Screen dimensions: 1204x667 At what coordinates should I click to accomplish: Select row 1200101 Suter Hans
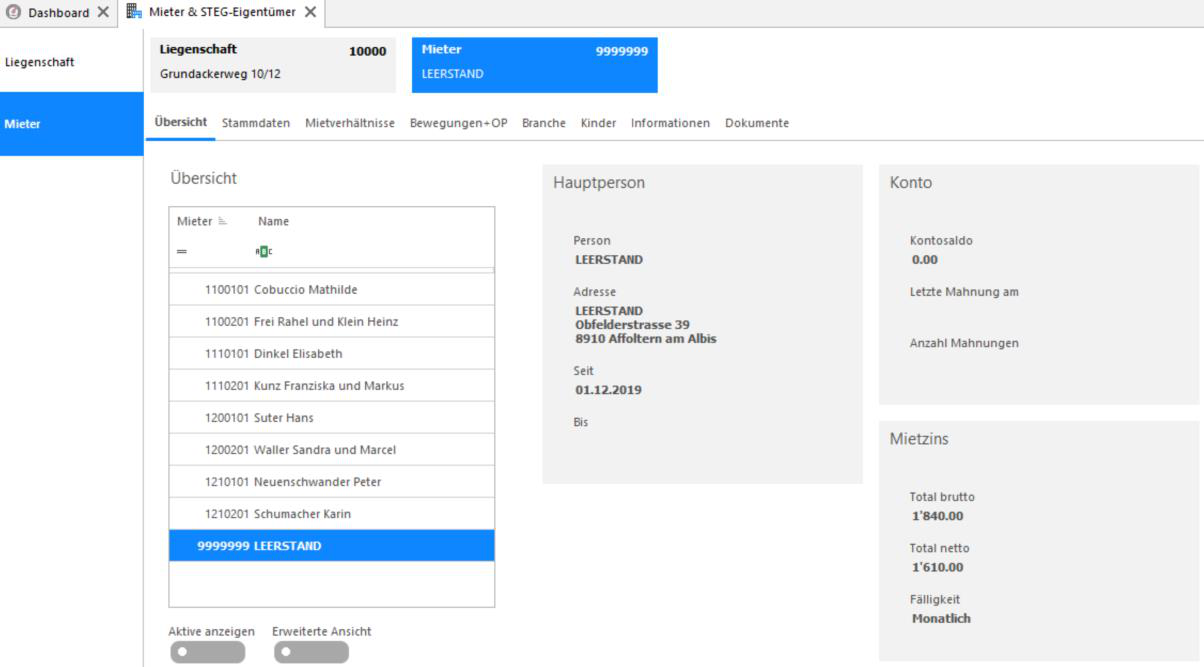332,418
